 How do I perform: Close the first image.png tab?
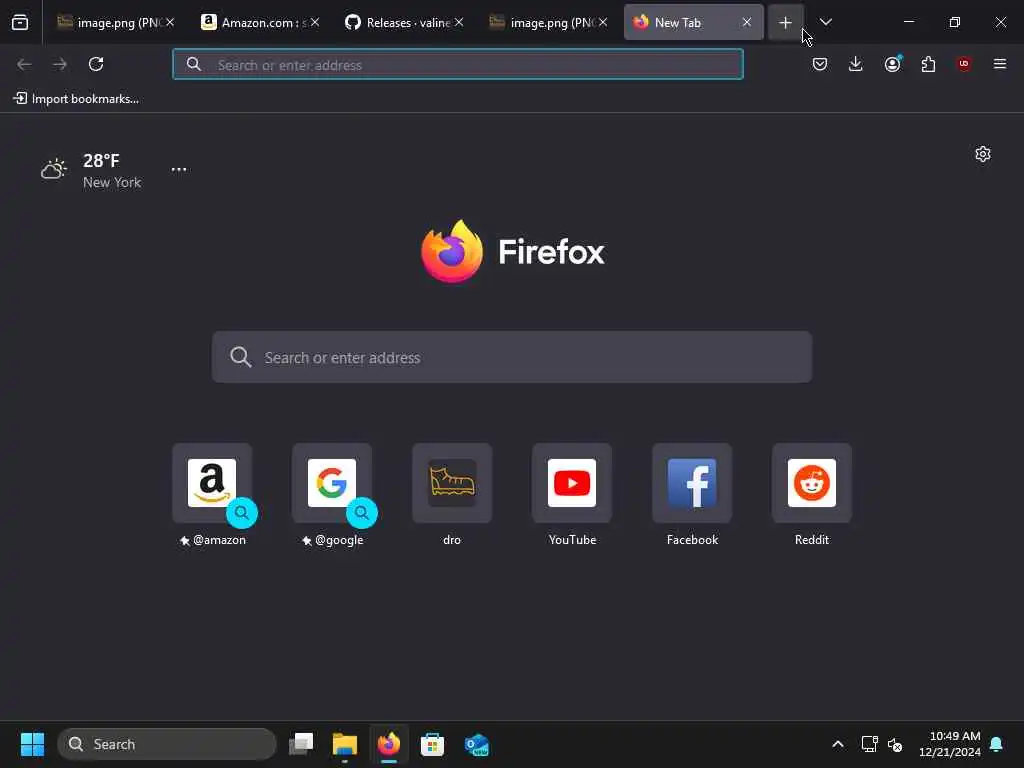[x=170, y=22]
